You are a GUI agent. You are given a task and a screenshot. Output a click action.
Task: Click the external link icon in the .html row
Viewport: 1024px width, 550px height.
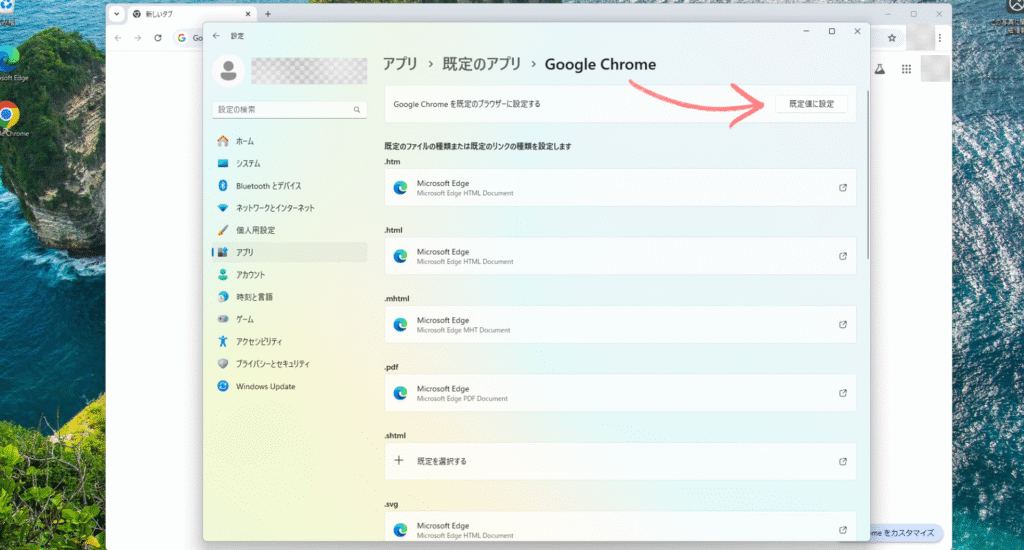tap(842, 256)
